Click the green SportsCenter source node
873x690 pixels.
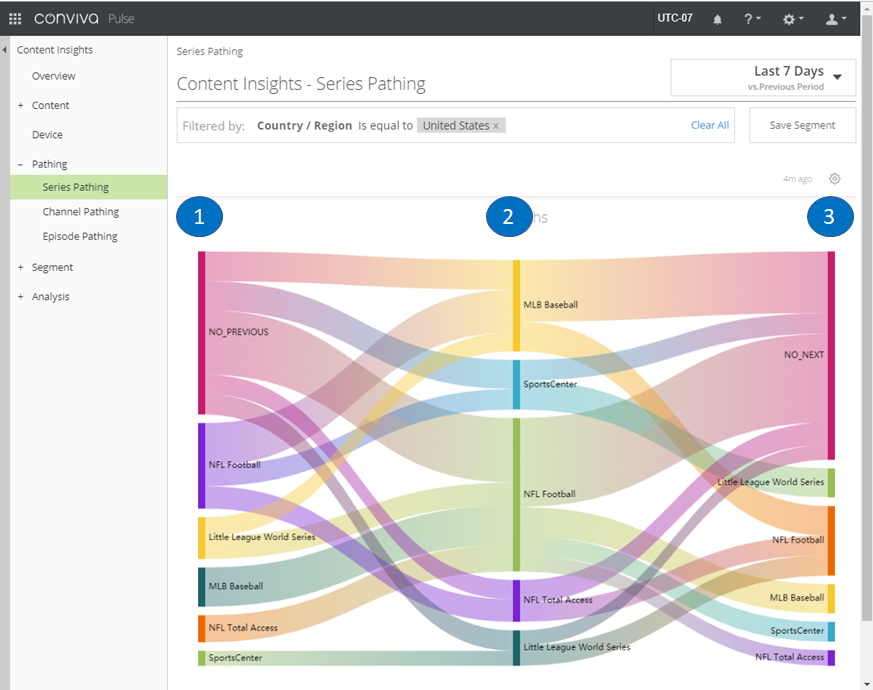tap(202, 658)
